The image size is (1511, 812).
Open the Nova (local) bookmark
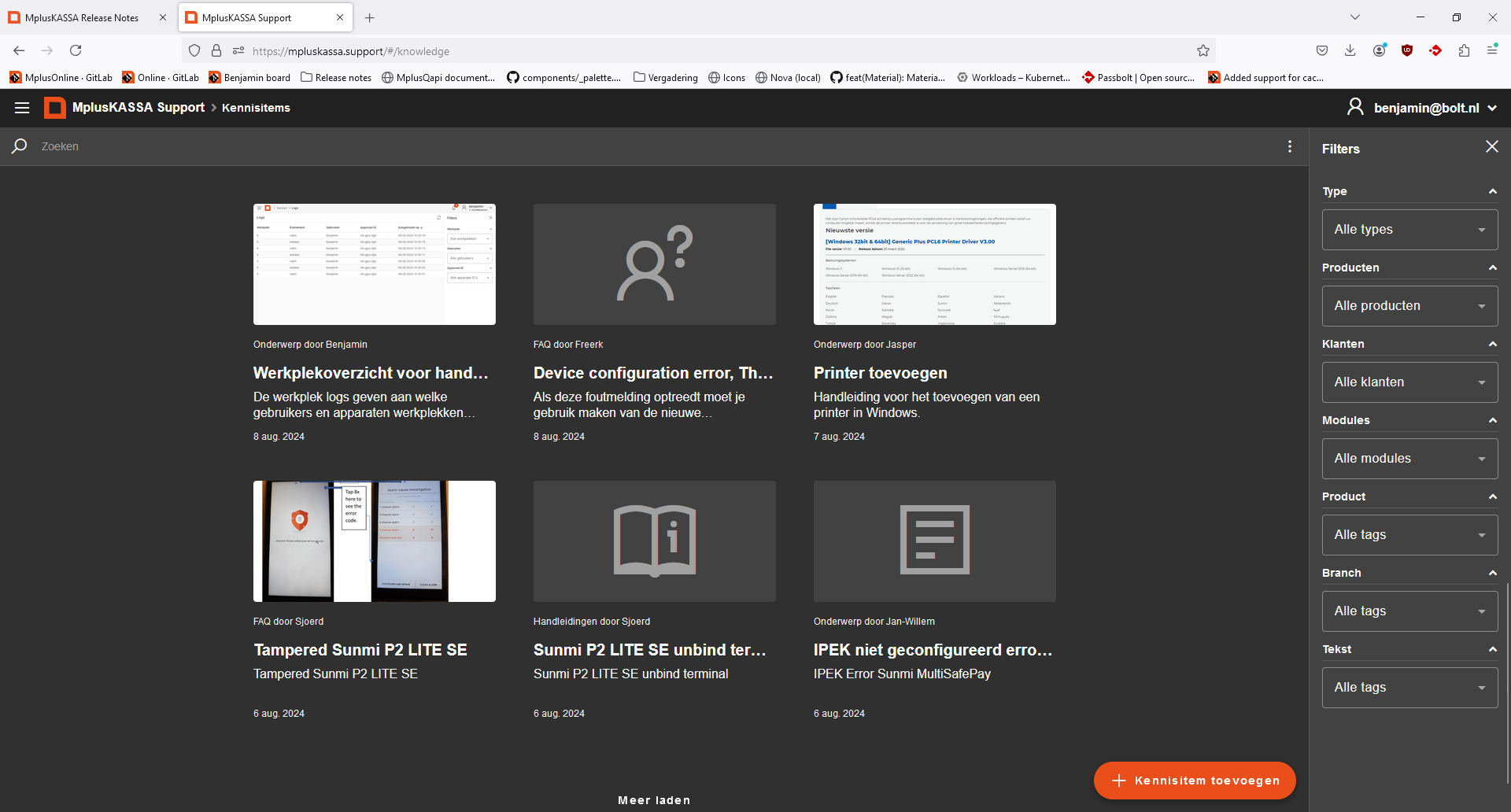point(788,77)
